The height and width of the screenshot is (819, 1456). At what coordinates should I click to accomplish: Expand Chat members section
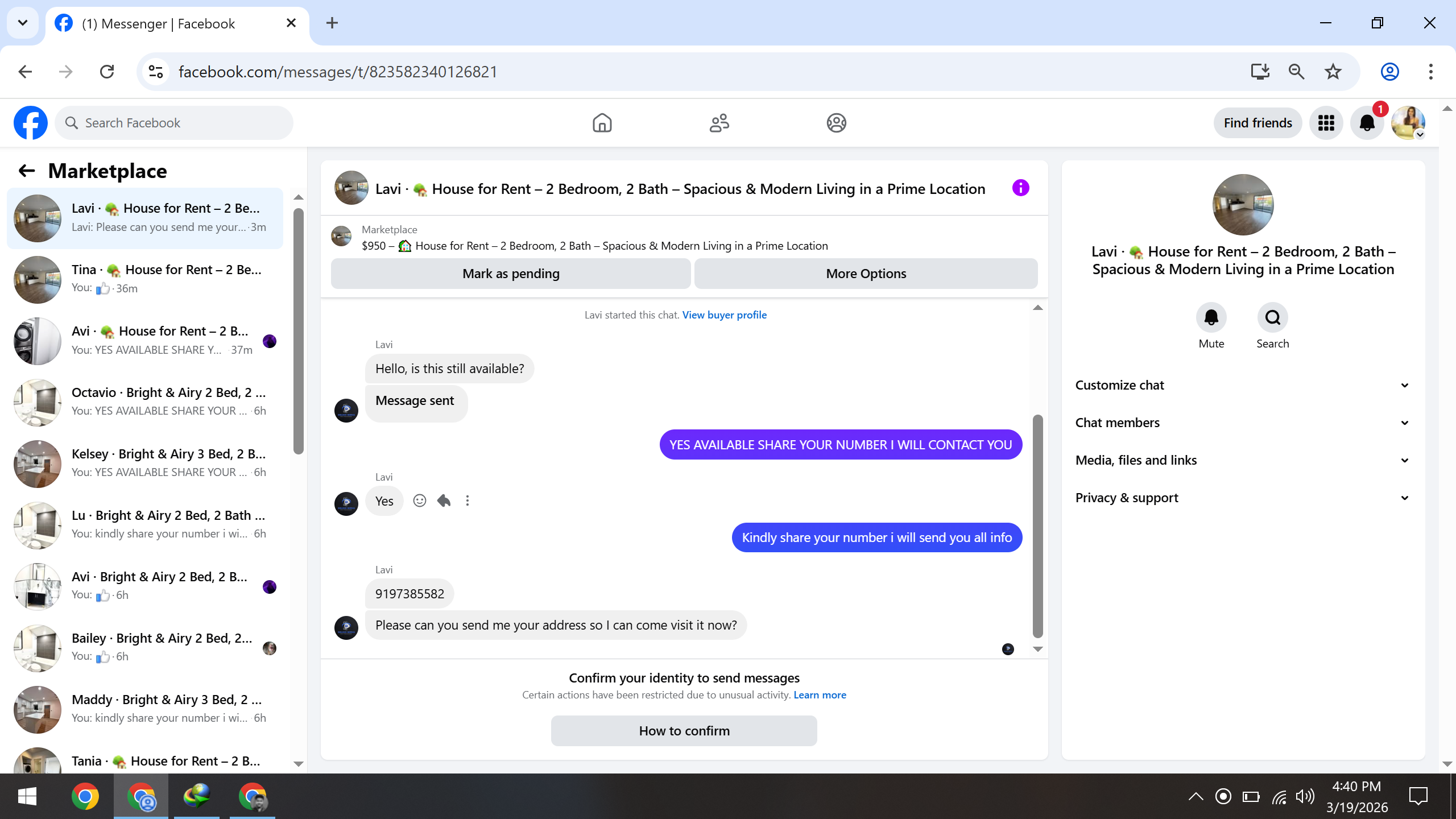tap(1242, 423)
